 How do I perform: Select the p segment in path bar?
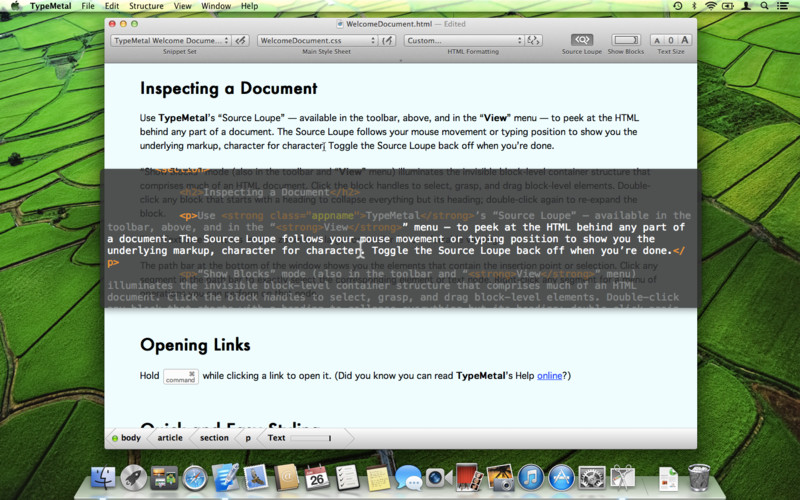[x=248, y=438]
